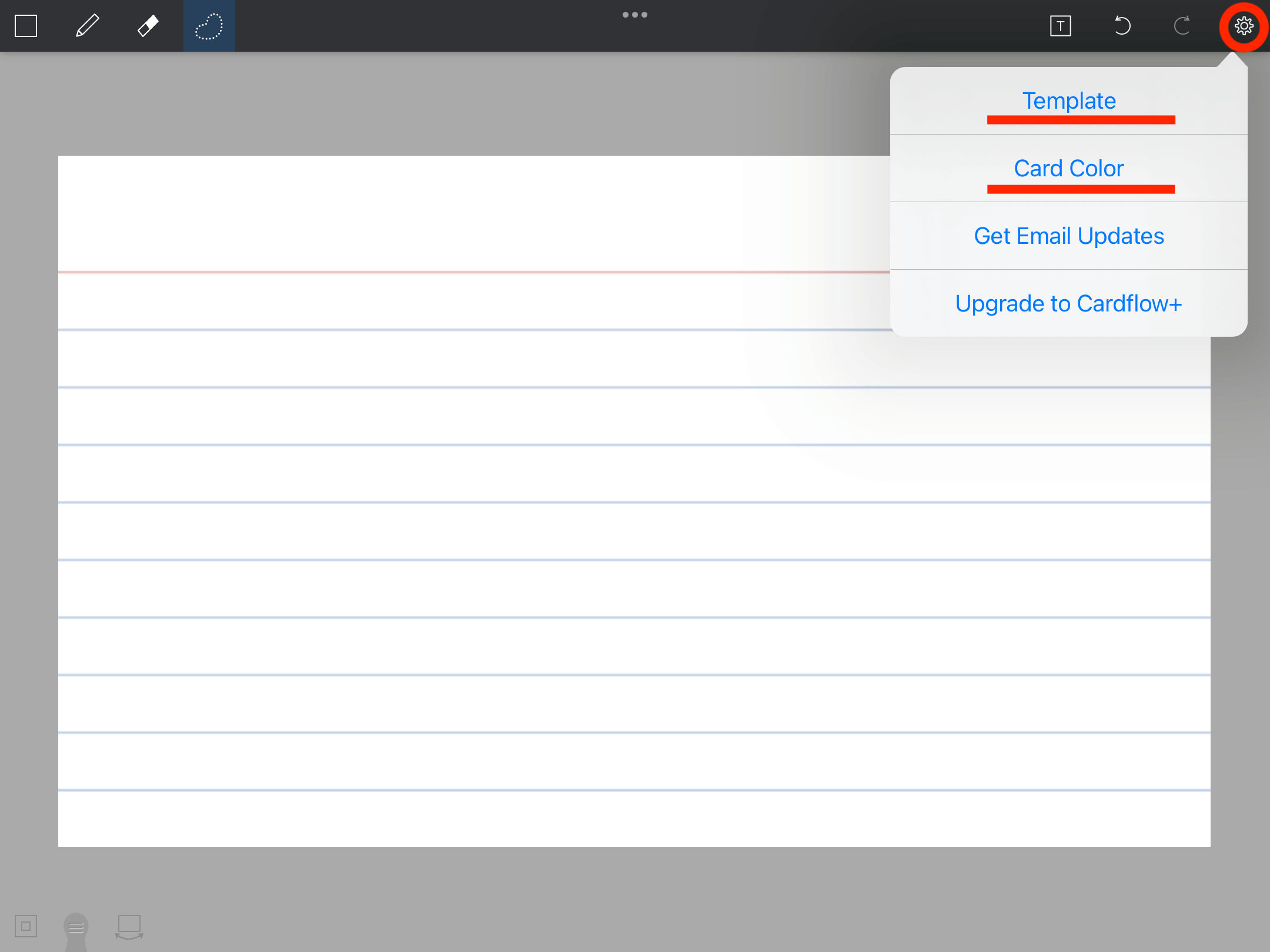The height and width of the screenshot is (952, 1270).
Task: Tap the lined index card canvas
Action: (634, 501)
